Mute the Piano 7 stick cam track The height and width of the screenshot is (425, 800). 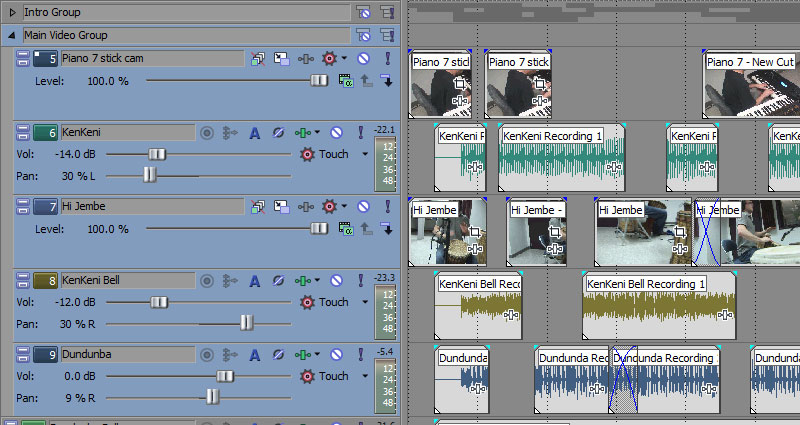[x=363, y=59]
